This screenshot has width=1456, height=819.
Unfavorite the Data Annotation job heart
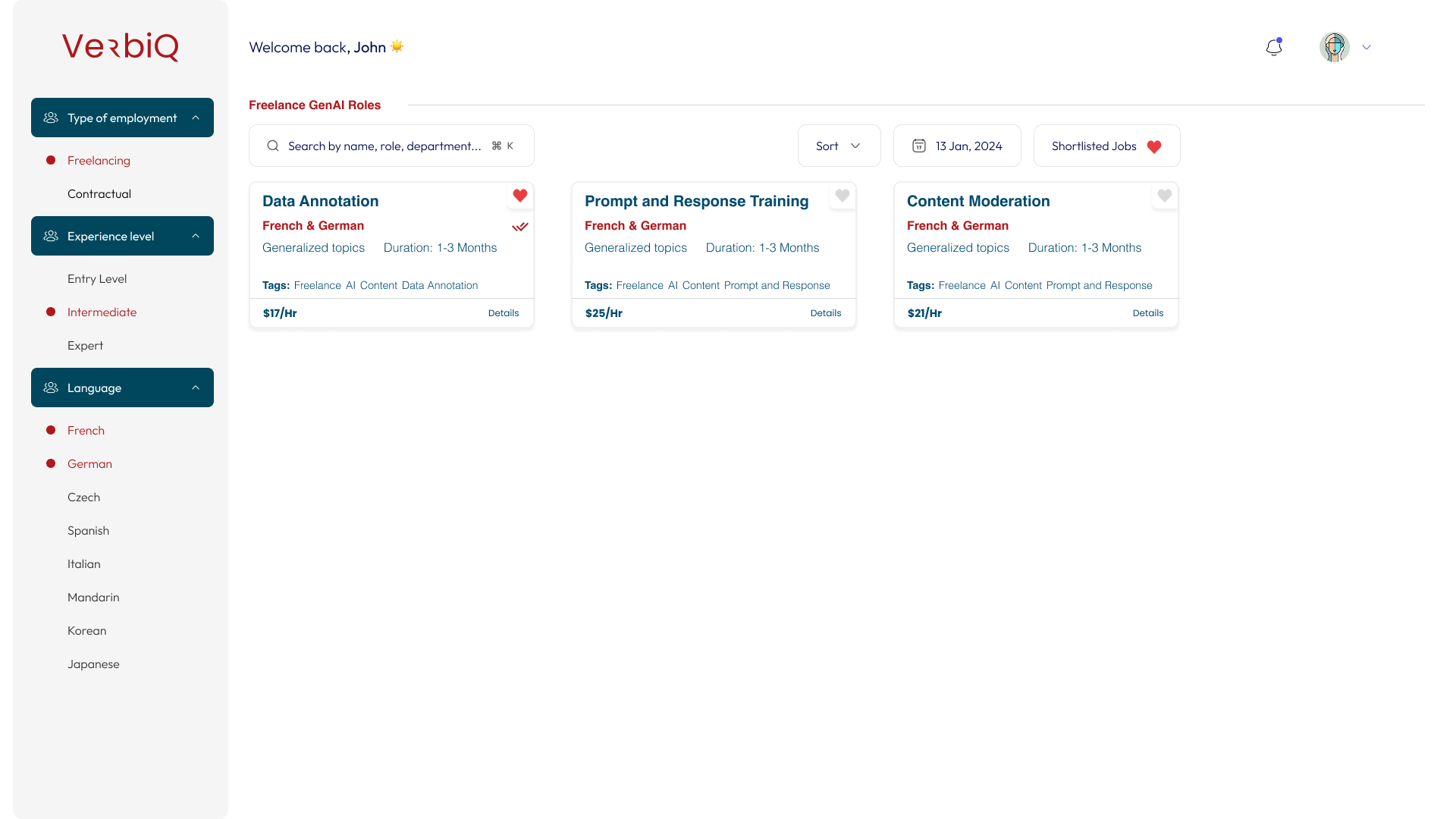coord(520,196)
